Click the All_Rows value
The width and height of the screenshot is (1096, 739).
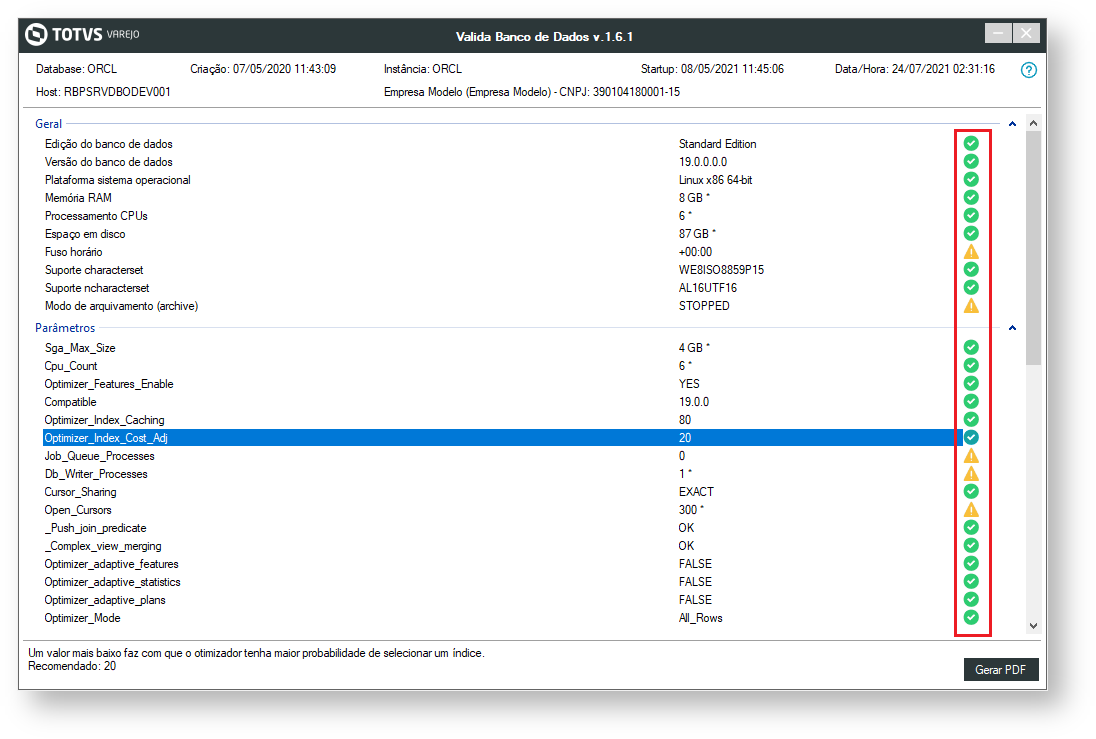pyautogui.click(x=700, y=618)
